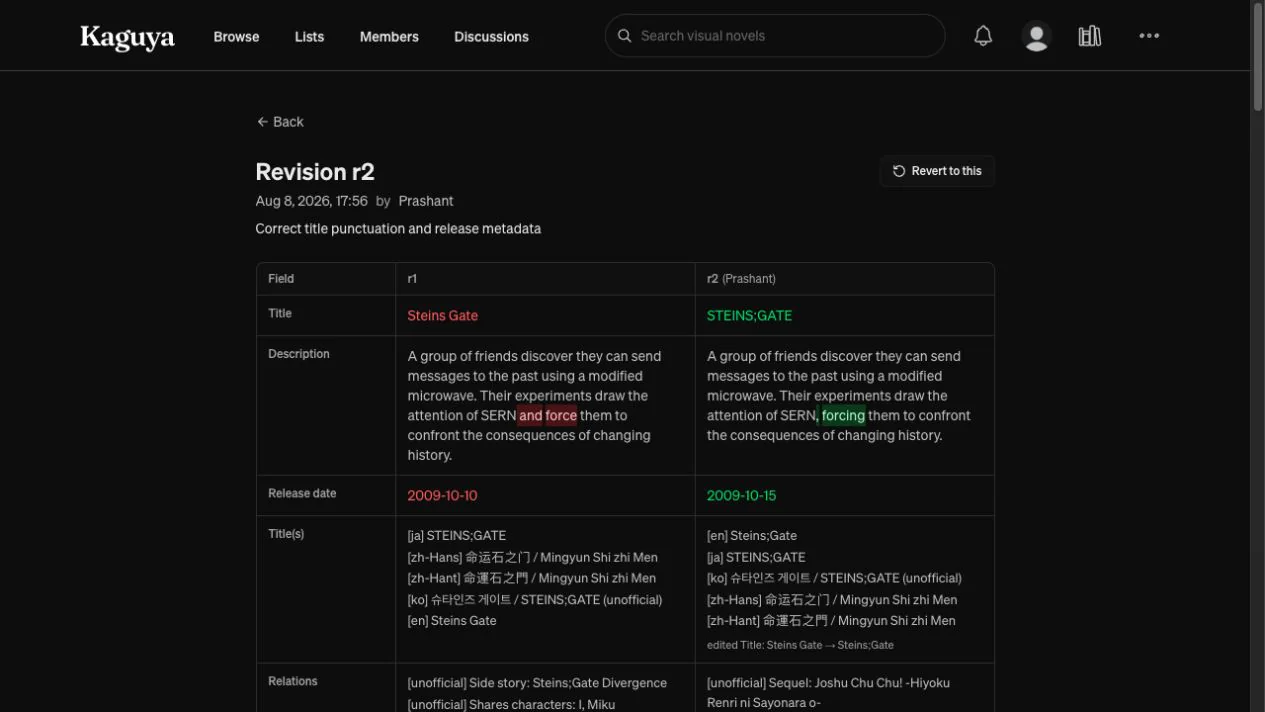The height and width of the screenshot is (712, 1265).
Task: Click the r1 column header
Action: tap(412, 279)
